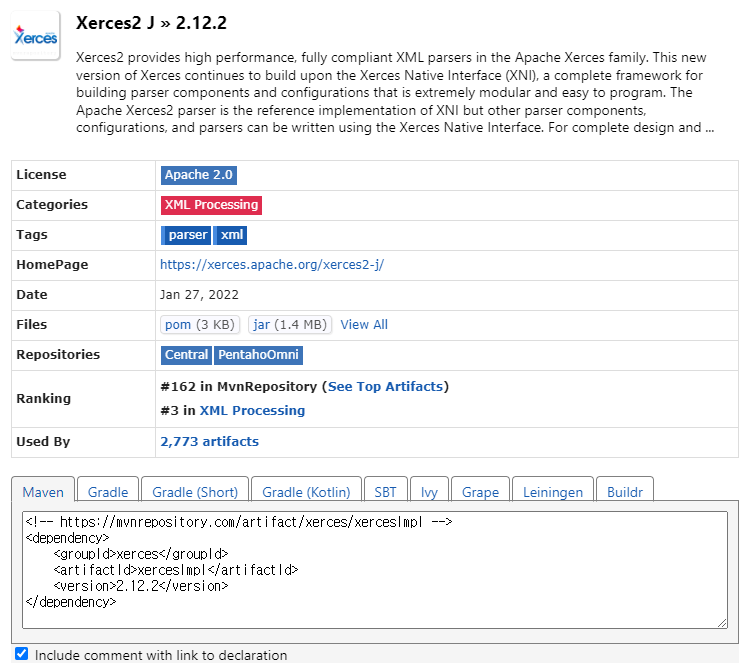Click the Xerces logo thumbnail
This screenshot has width=750, height=666.
pyautogui.click(x=36, y=35)
